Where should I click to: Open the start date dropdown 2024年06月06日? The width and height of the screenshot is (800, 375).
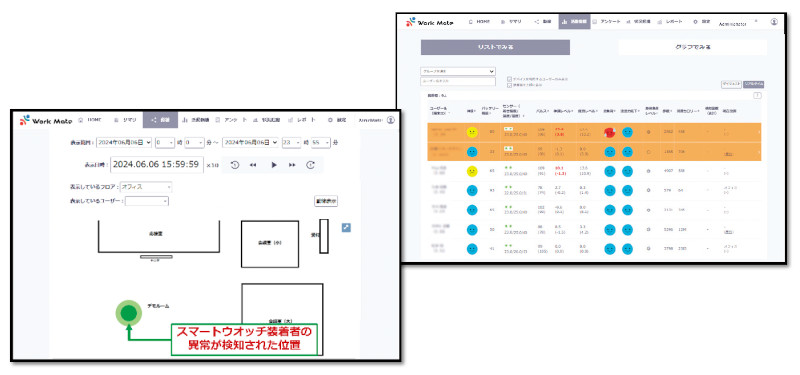(x=124, y=143)
